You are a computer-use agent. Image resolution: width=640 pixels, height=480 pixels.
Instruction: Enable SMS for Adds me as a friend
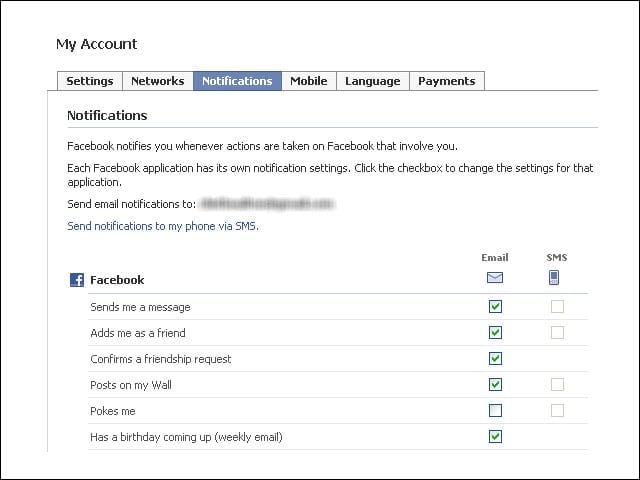(558, 333)
